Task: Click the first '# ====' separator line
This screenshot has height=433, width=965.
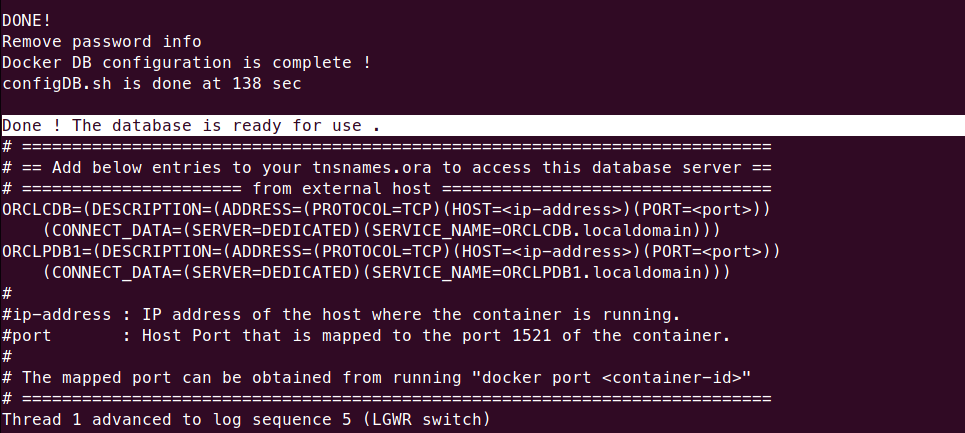Action: click(386, 146)
